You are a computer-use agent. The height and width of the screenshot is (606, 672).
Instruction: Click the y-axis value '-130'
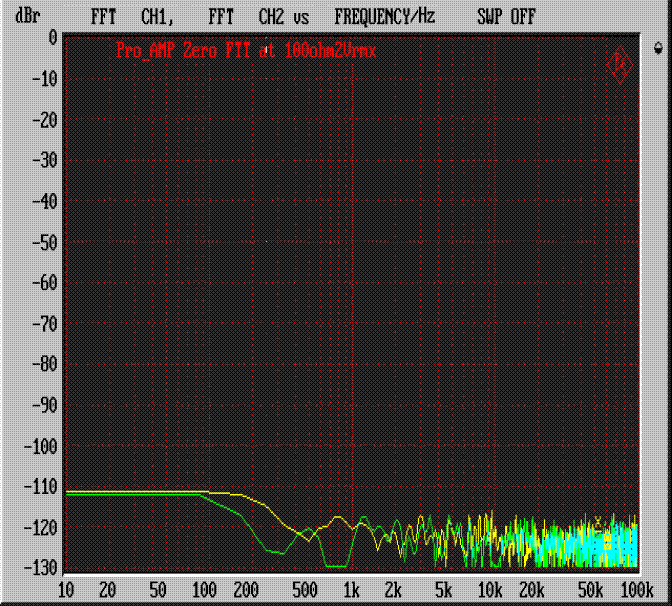(x=41, y=568)
